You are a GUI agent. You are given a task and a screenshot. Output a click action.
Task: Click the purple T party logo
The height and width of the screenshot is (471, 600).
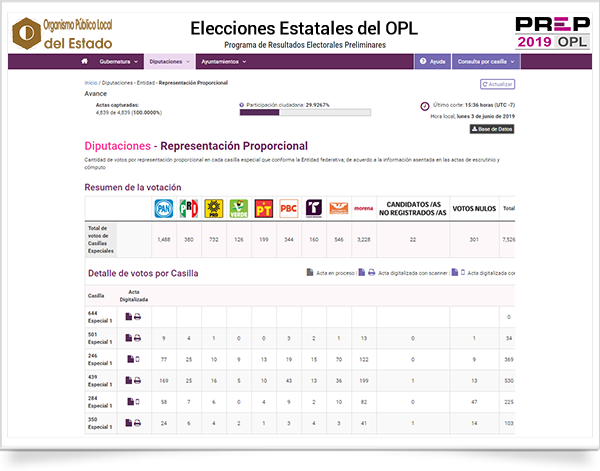coord(314,209)
